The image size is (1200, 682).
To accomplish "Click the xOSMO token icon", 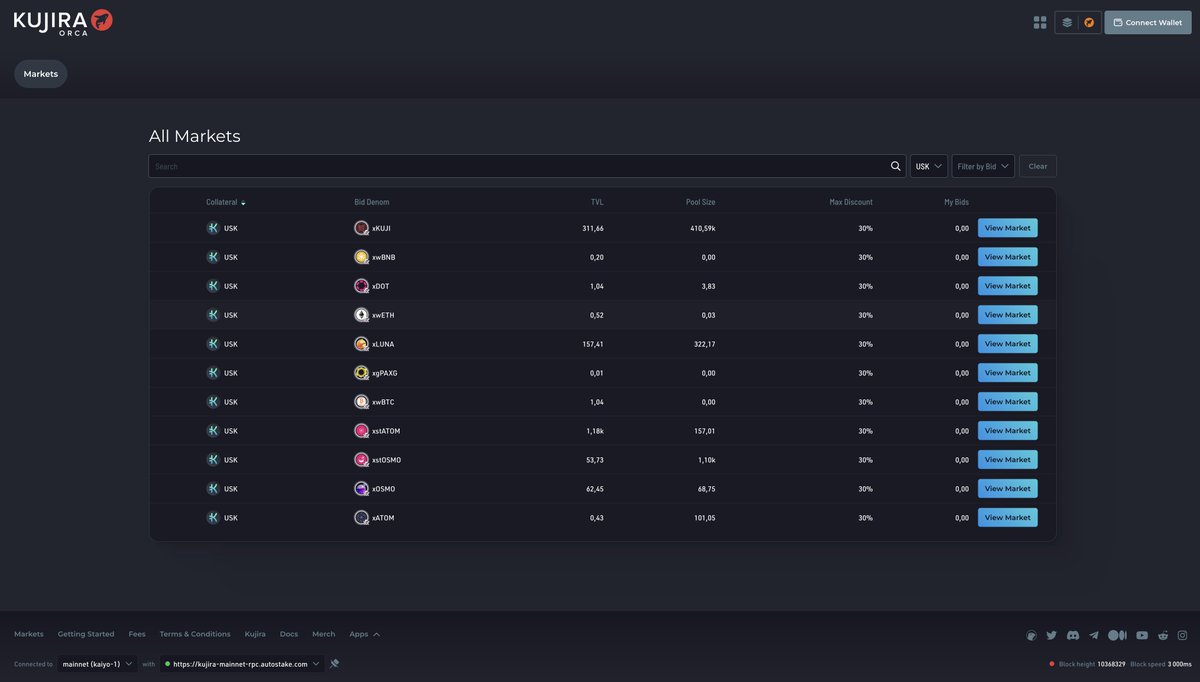I will (x=361, y=489).
